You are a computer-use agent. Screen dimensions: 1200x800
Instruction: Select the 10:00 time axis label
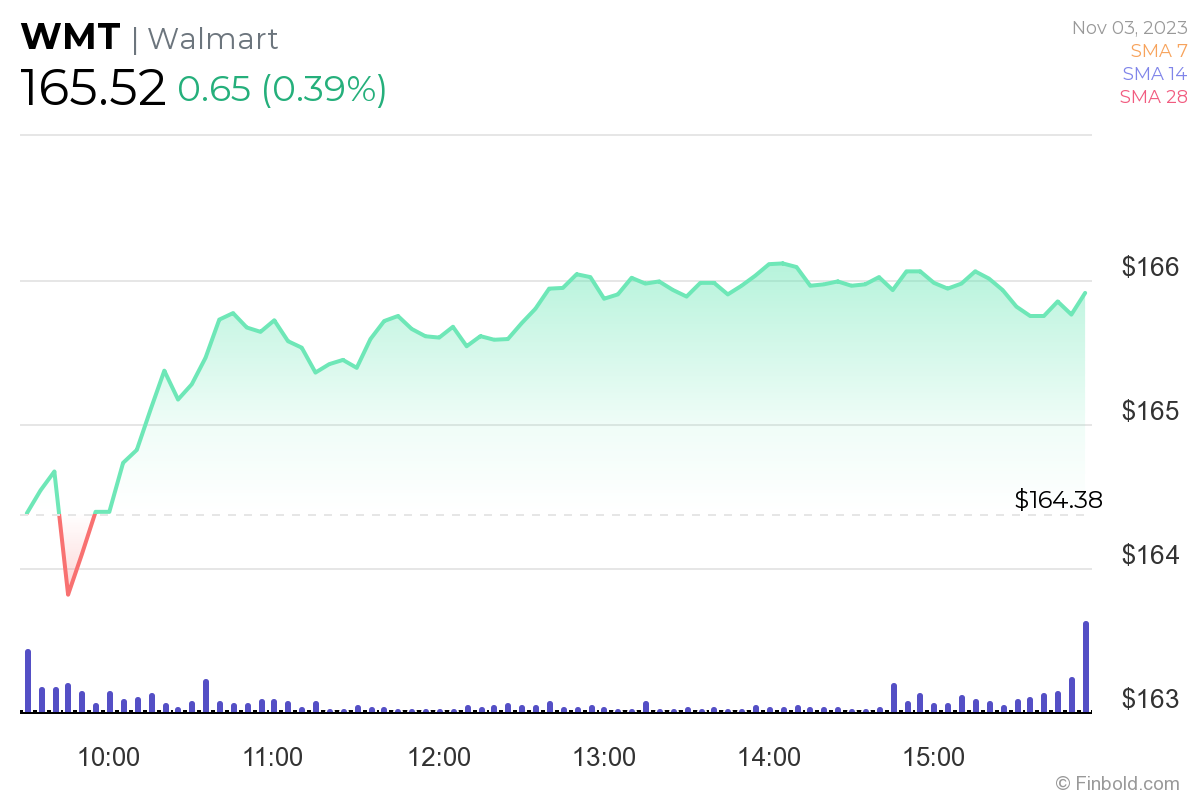pyautogui.click(x=108, y=756)
